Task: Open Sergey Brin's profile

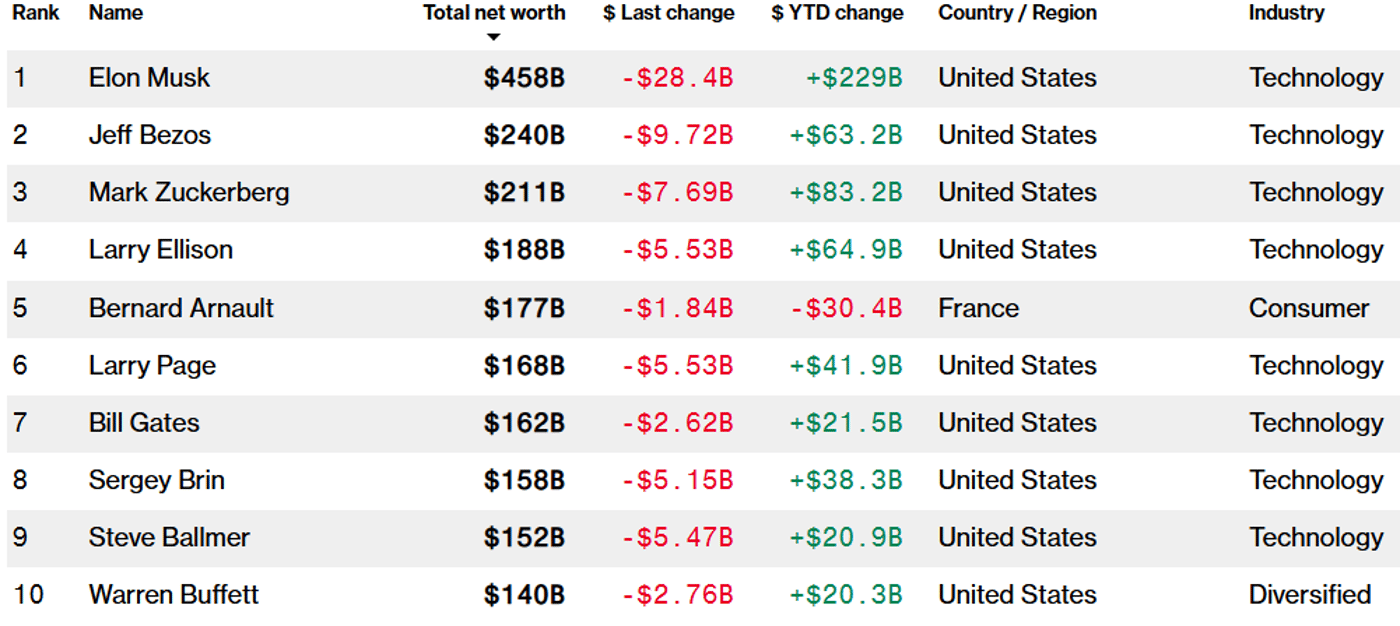Action: [156, 480]
